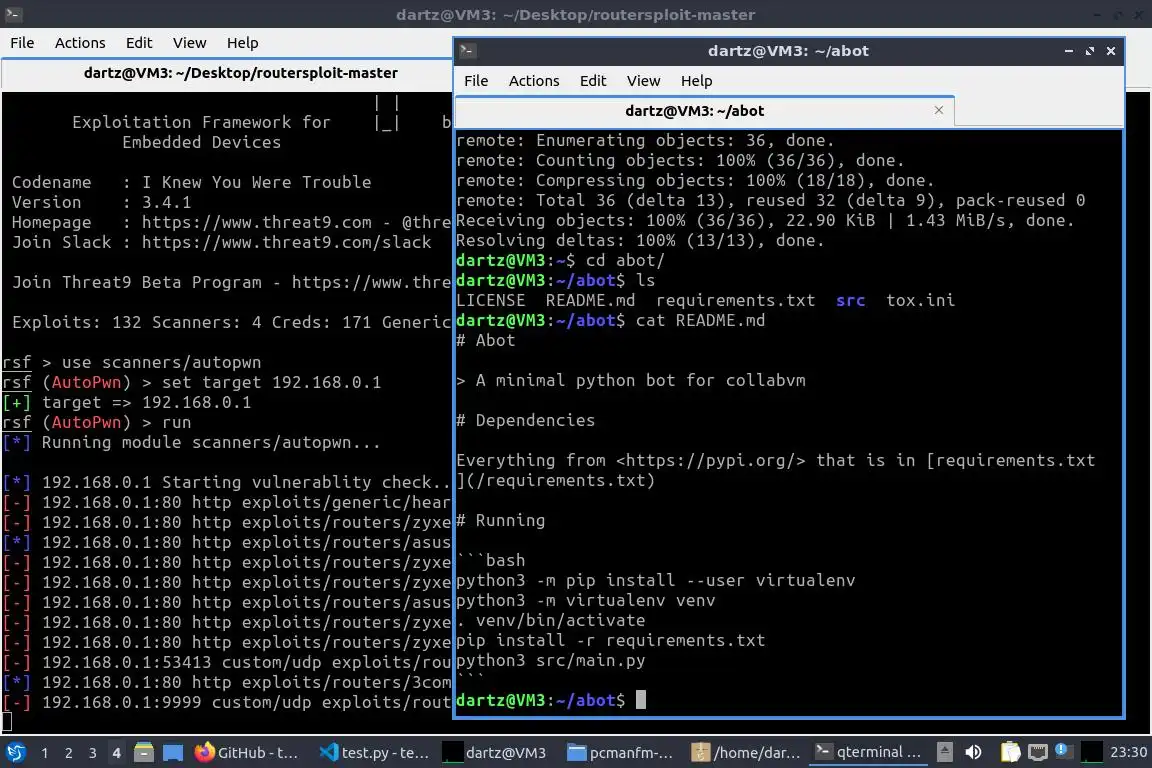Click 'pip install -r requirements.txt' line
The height and width of the screenshot is (768, 1152).
[611, 641]
